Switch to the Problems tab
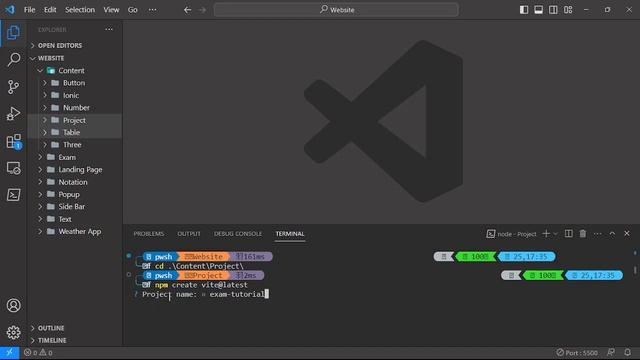This screenshot has height=360, width=640. coord(149,234)
